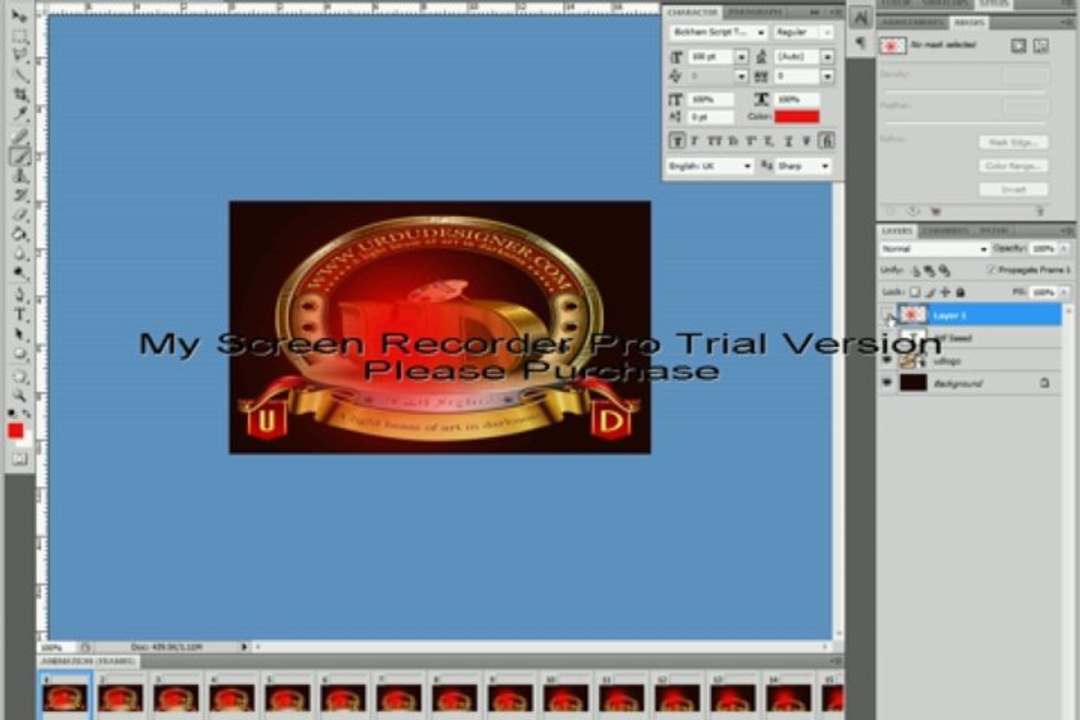Select the Rectangular Marquee tool
This screenshot has width=1080, height=720.
click(x=19, y=36)
